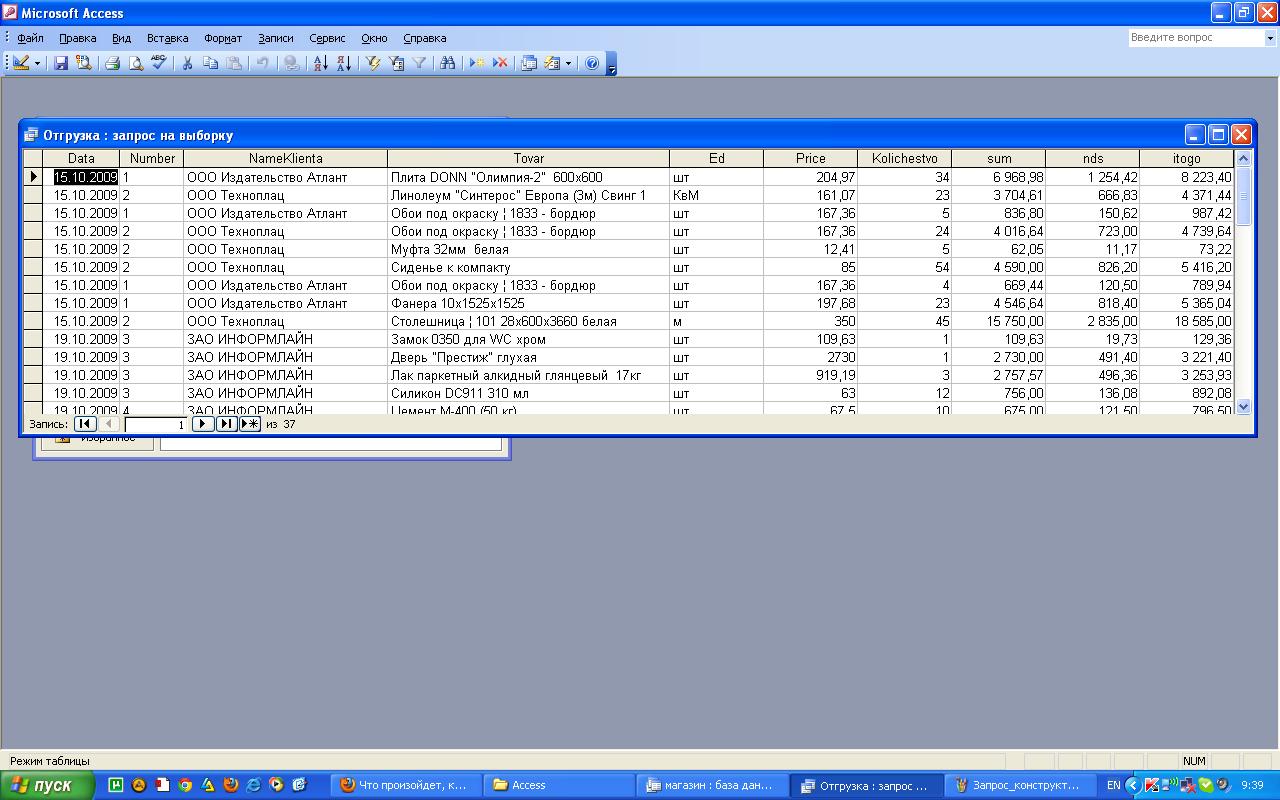1280x800 pixels.
Task: Open the Правка menu
Action: pos(78,38)
